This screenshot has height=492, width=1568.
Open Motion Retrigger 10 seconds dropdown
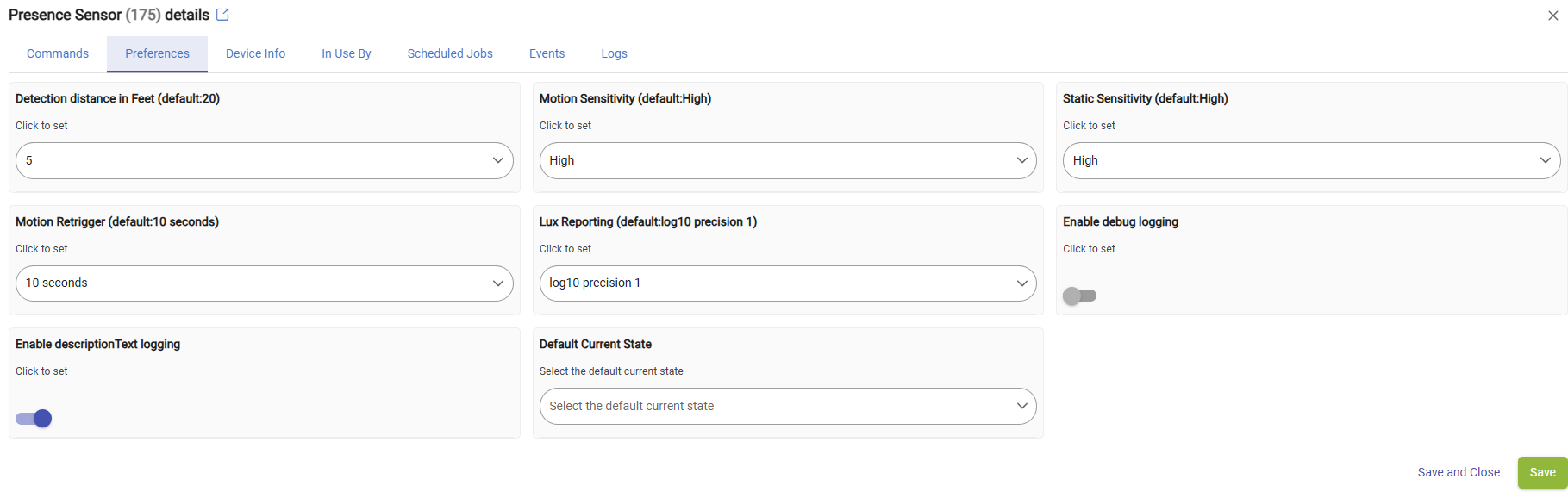tap(265, 283)
